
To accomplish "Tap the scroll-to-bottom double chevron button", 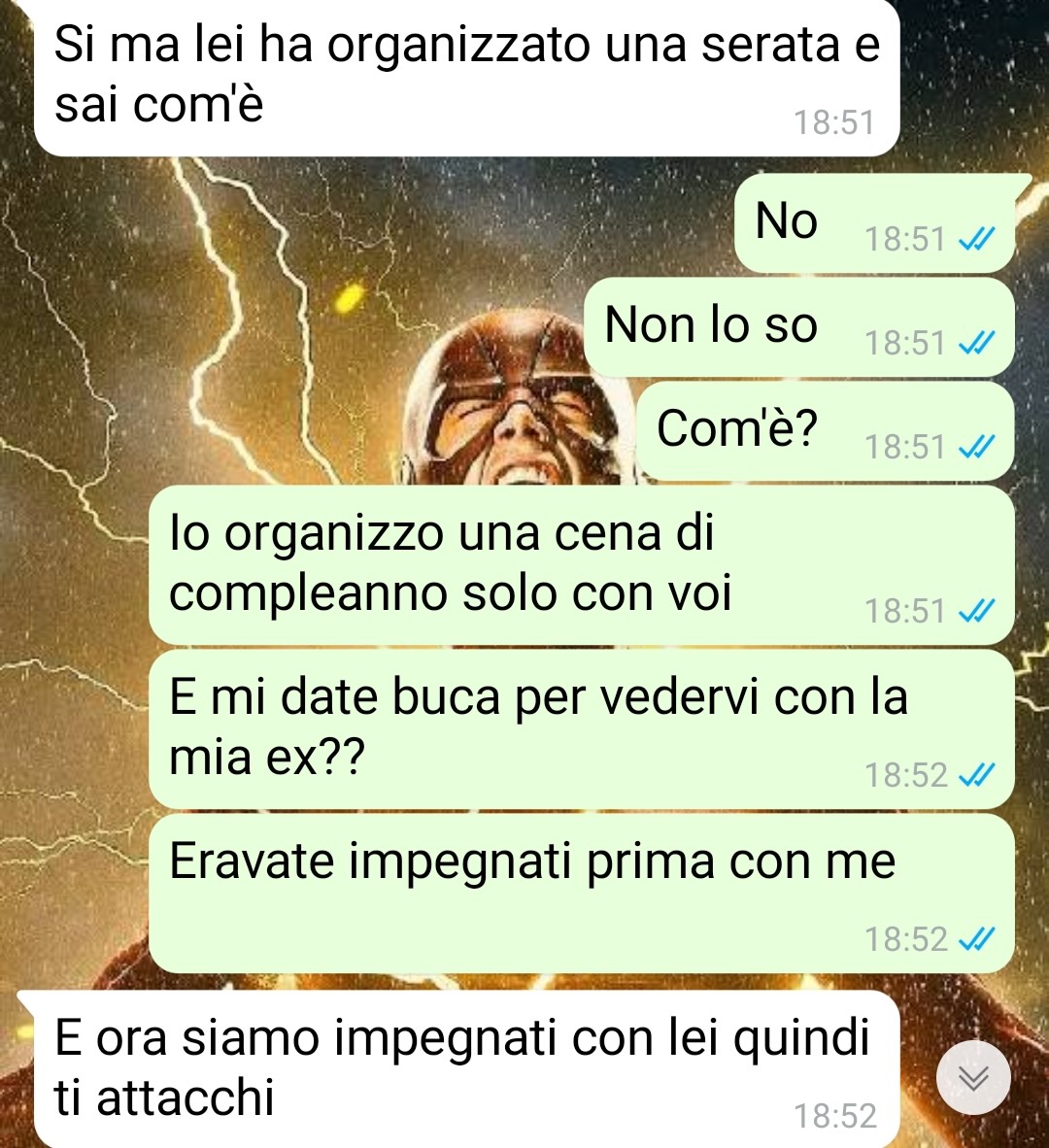I will 973,1077.
